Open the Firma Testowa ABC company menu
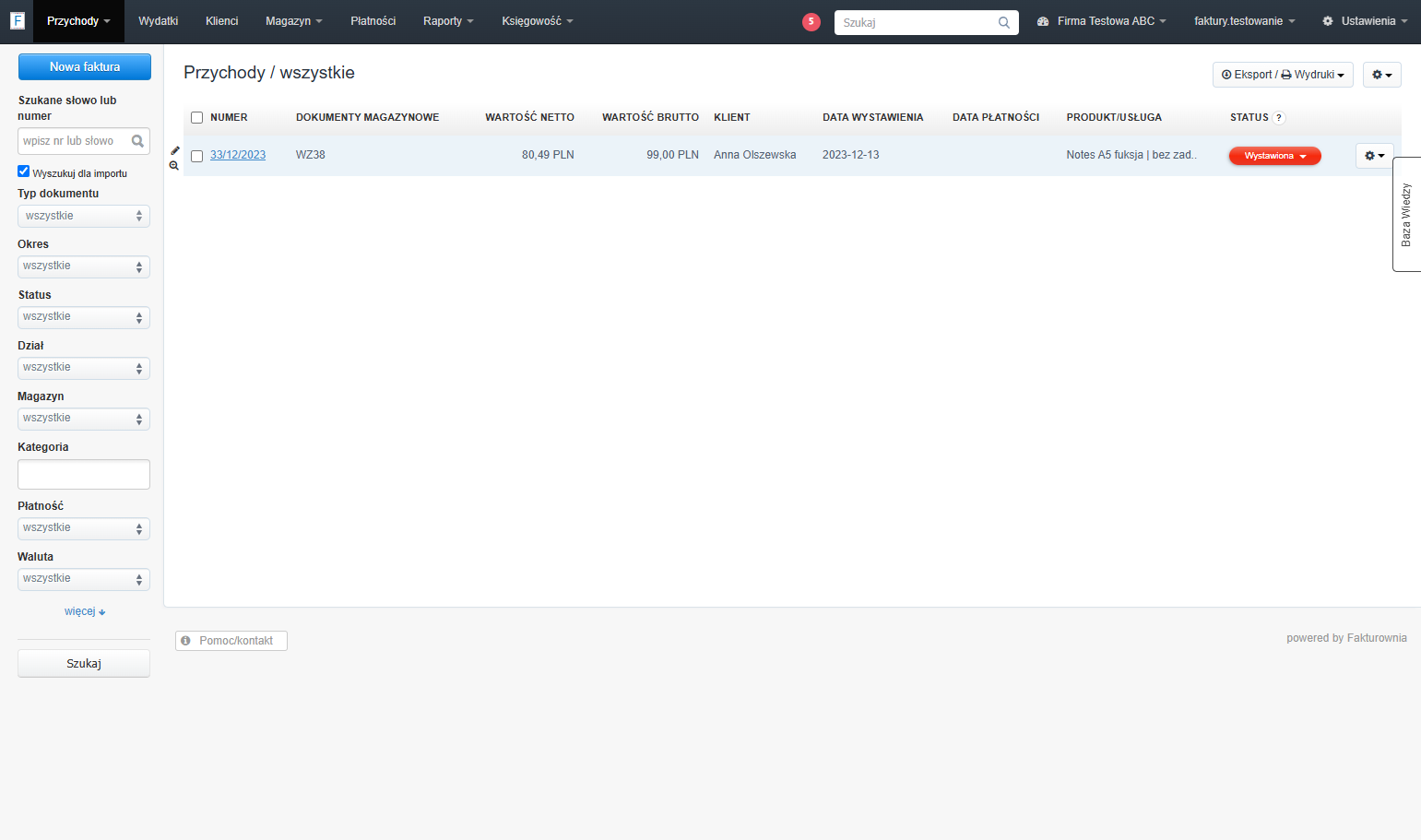 (1102, 21)
